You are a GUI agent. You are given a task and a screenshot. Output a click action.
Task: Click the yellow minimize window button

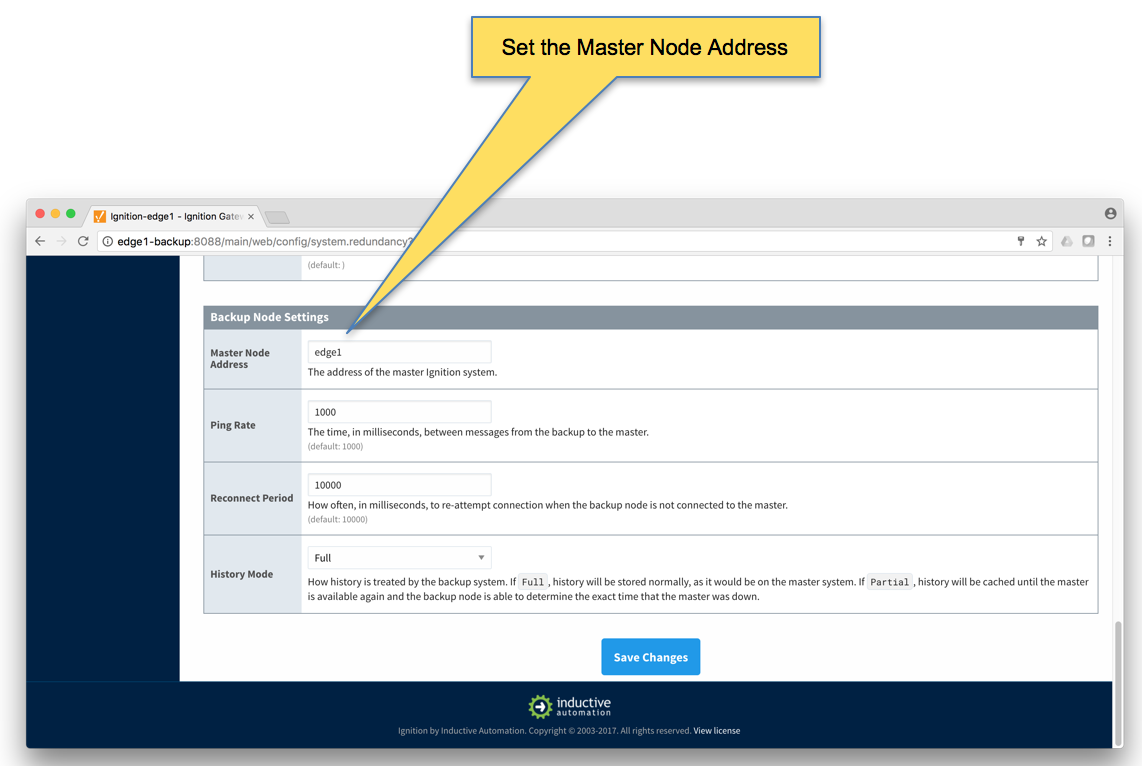coord(55,213)
